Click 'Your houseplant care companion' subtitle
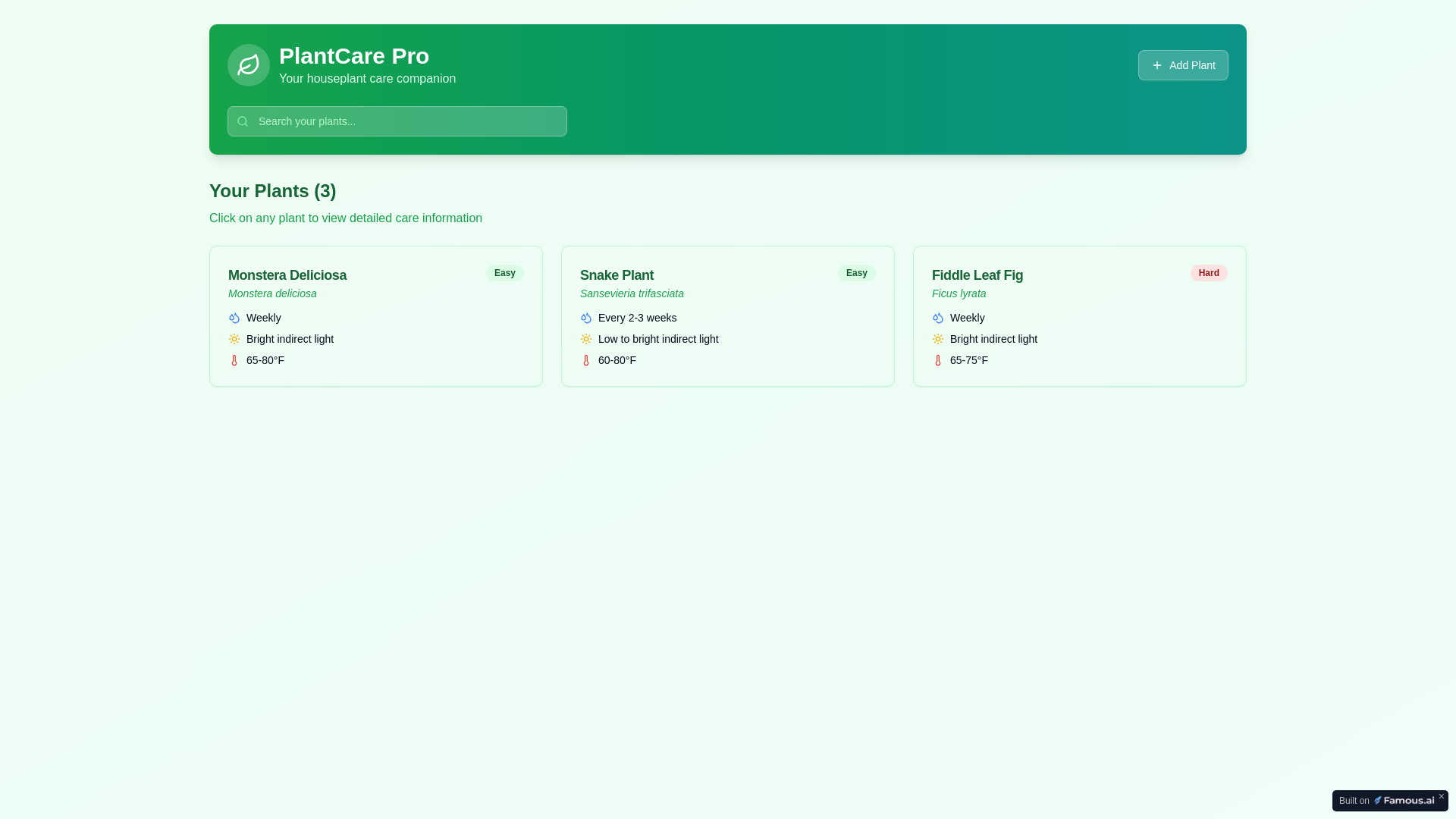The height and width of the screenshot is (819, 1456). click(x=367, y=79)
